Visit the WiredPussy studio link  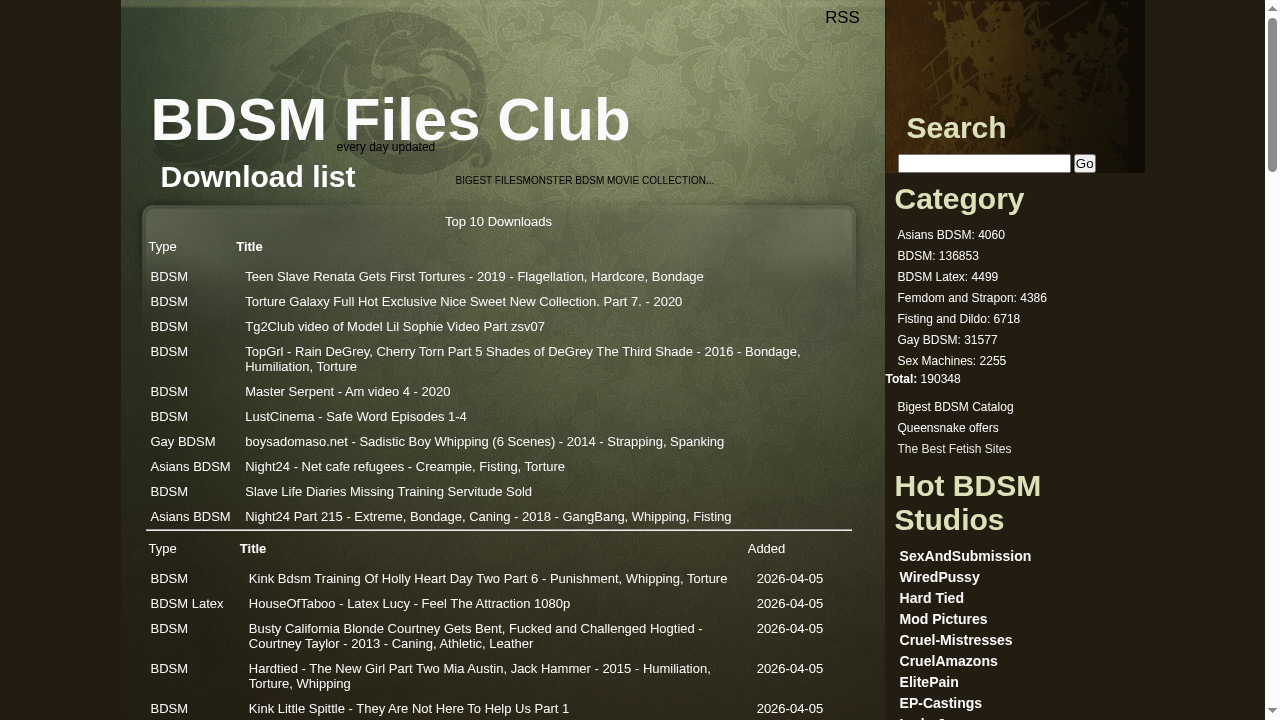(x=939, y=576)
